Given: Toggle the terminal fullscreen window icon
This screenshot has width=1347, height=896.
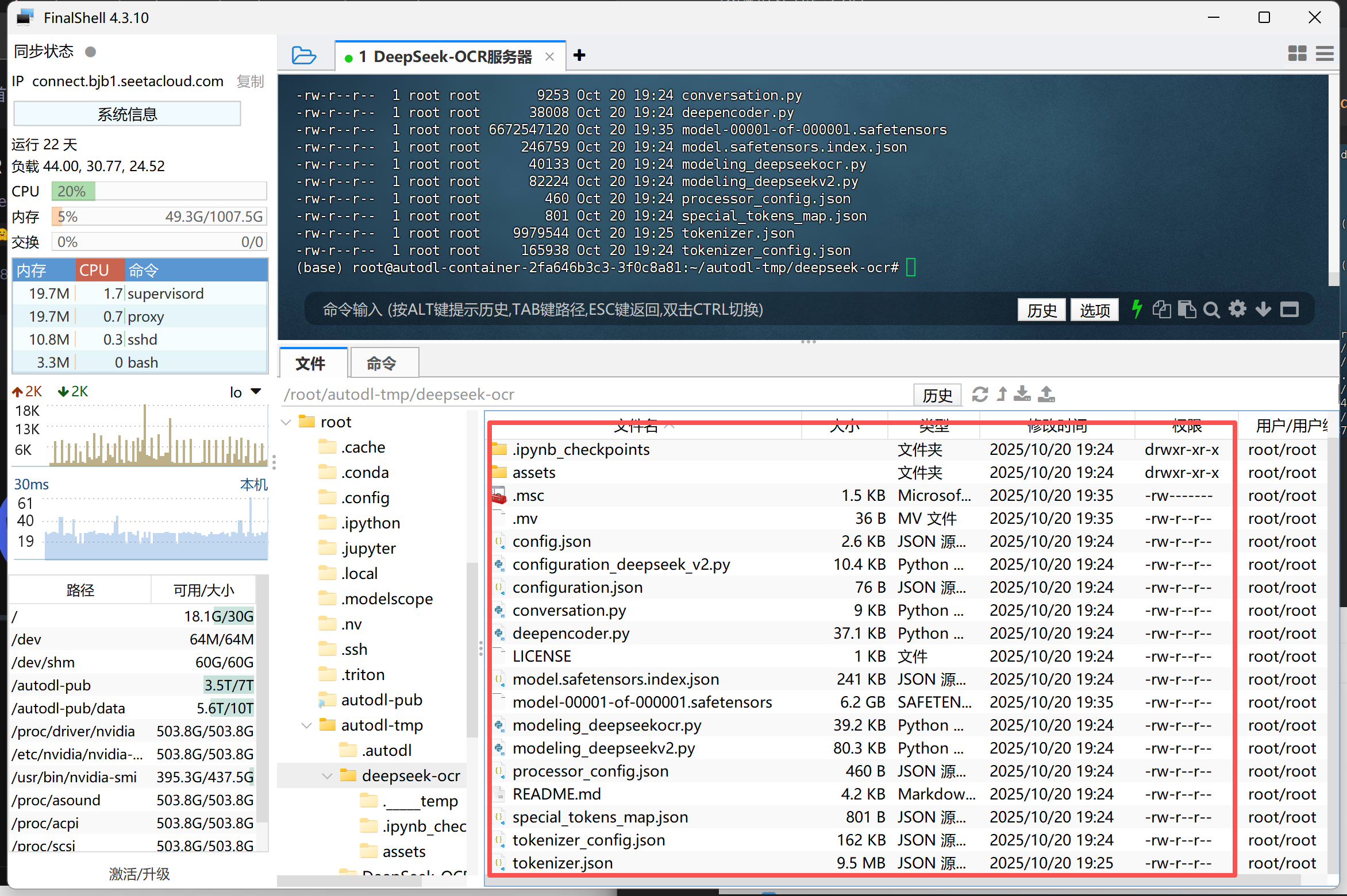Looking at the screenshot, I should 1290,310.
